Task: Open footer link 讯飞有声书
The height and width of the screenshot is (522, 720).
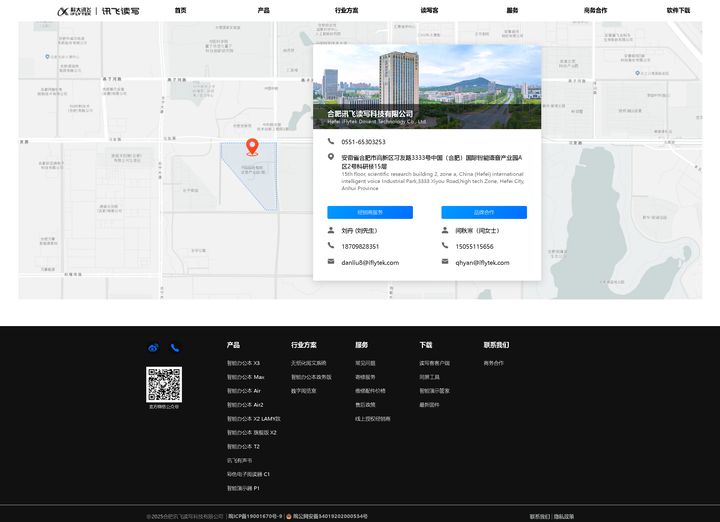Action: [239, 460]
